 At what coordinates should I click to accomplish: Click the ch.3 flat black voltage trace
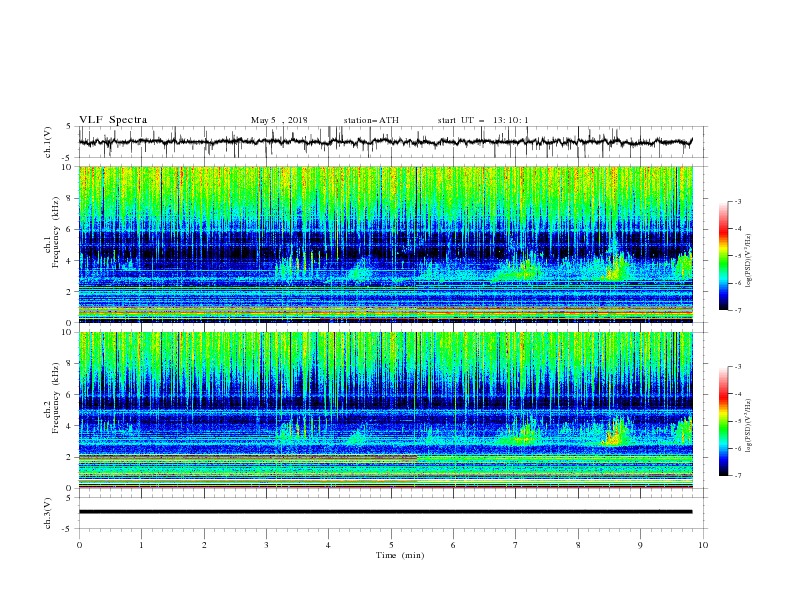point(385,512)
